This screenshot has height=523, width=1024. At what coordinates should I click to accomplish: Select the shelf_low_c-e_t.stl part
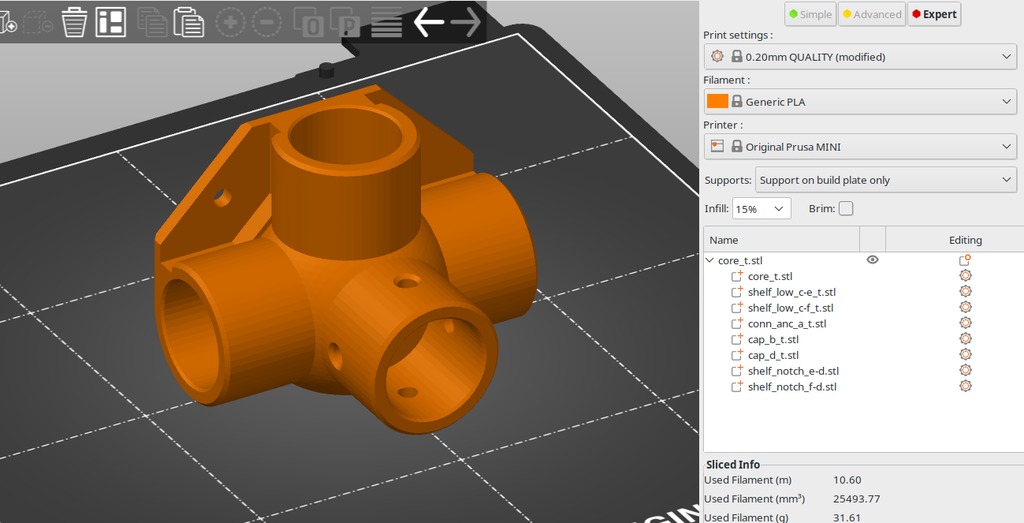point(792,292)
